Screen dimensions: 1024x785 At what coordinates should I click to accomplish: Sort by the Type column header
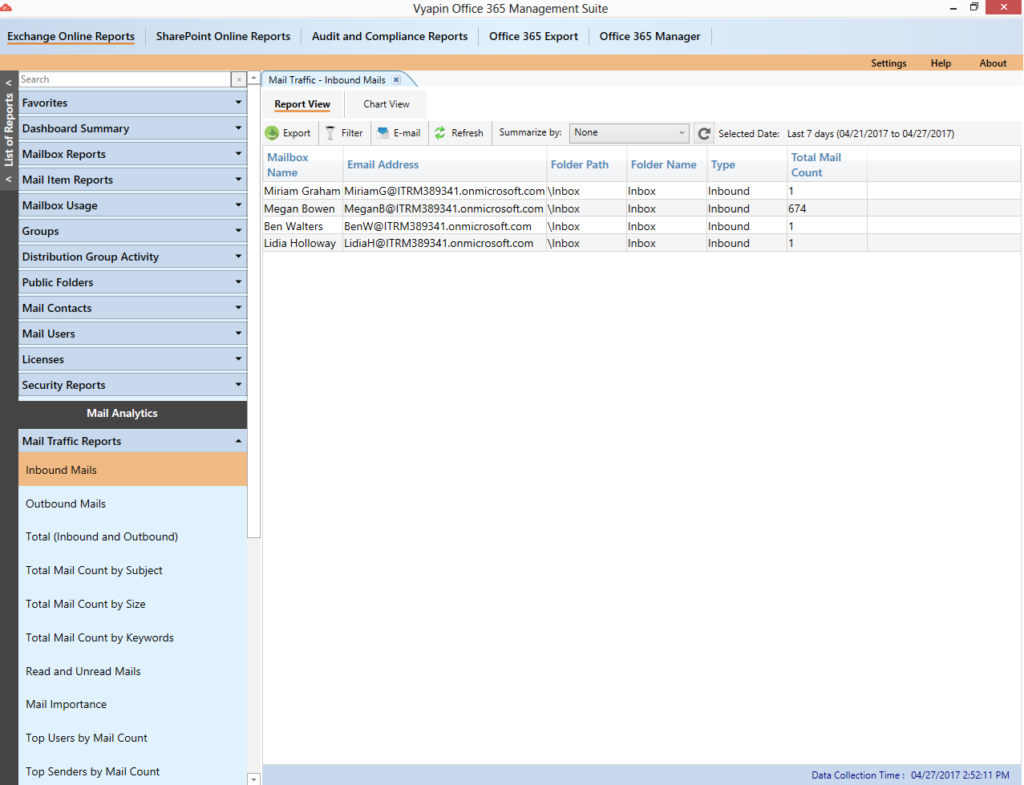point(747,165)
